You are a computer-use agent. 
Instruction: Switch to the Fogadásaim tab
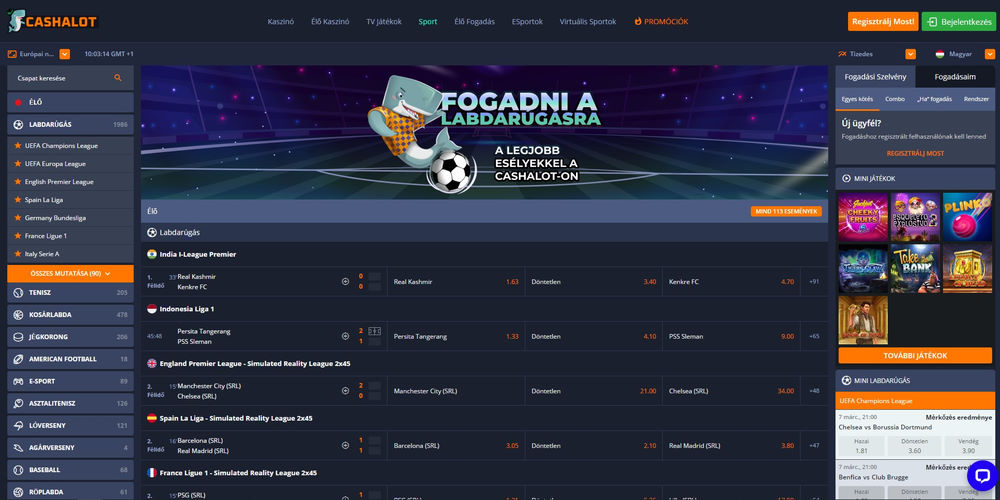pos(955,77)
